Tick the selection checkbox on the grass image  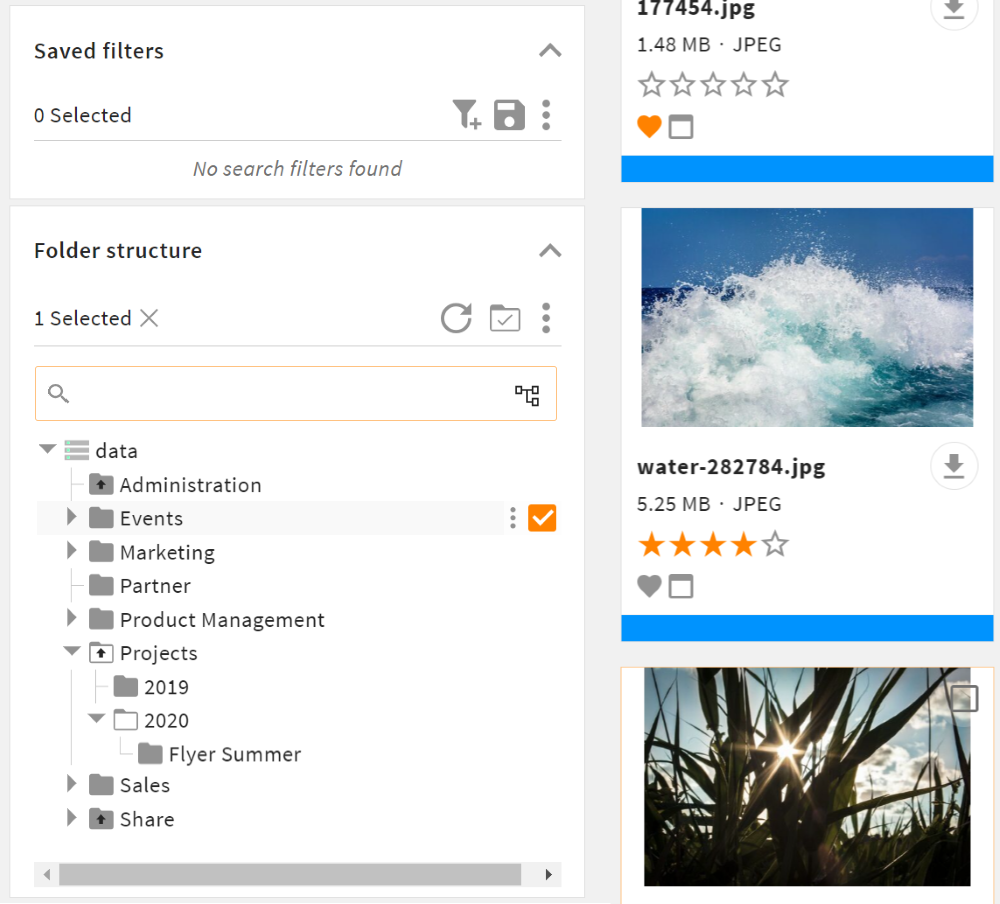point(964,699)
